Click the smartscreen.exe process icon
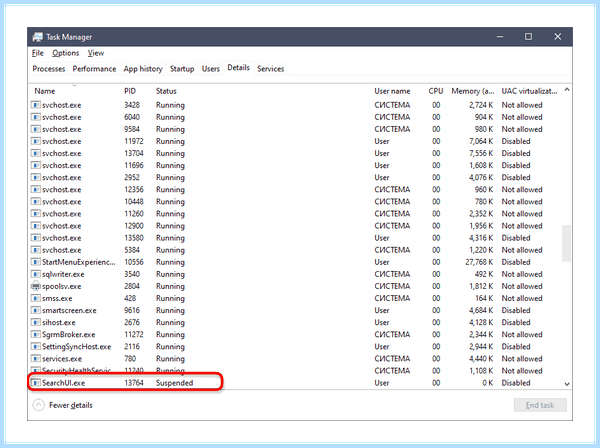The height and width of the screenshot is (448, 600). 36,310
